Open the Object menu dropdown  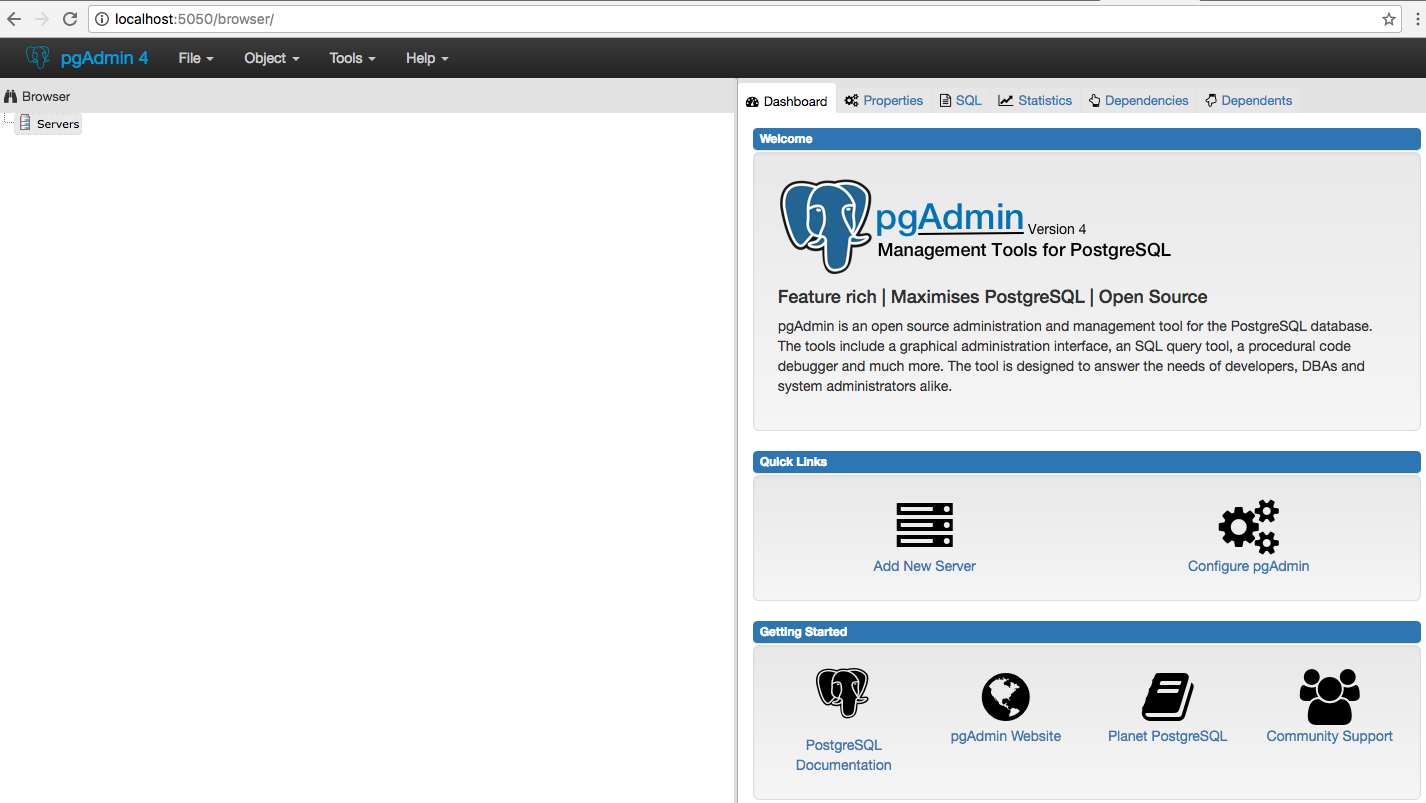(272, 58)
